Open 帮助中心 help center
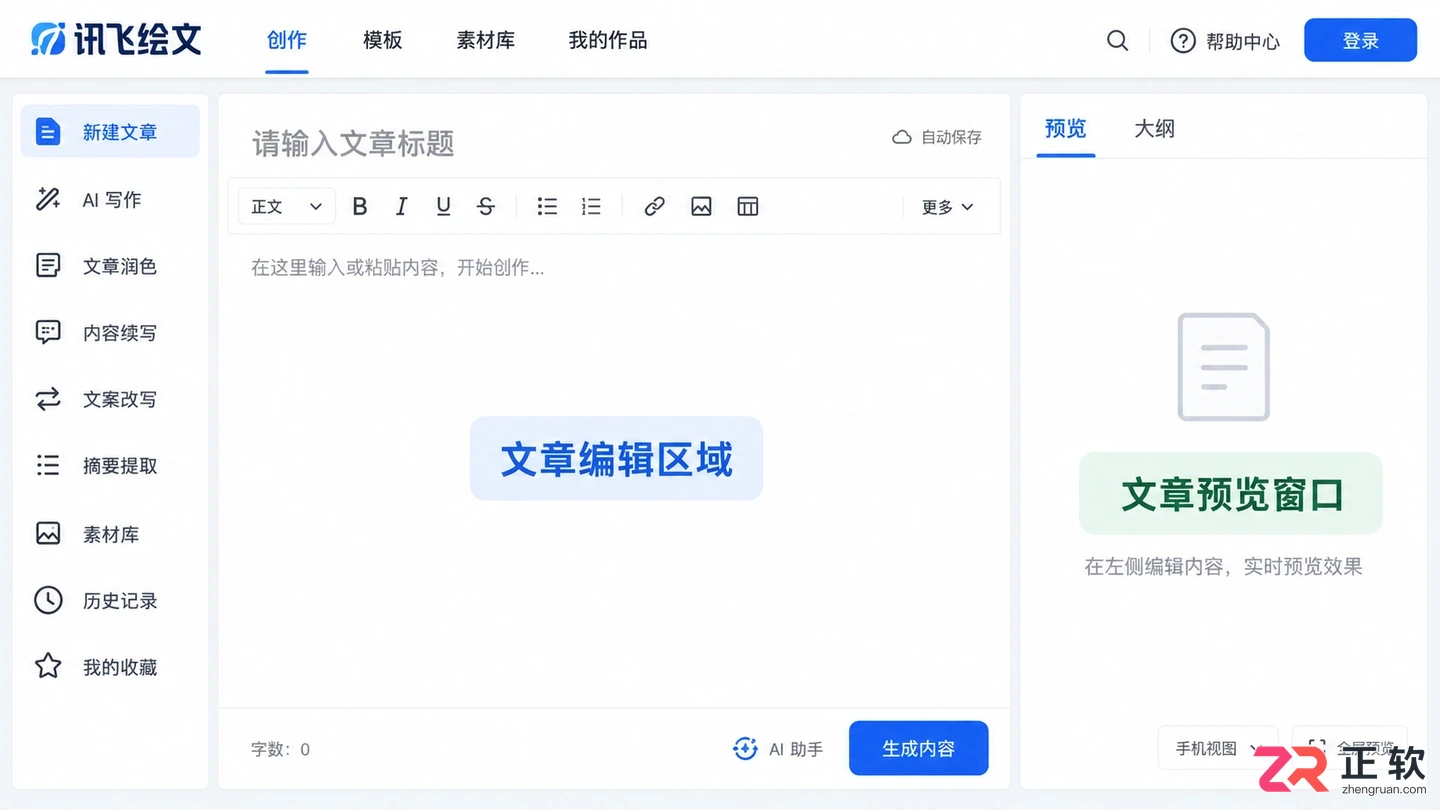The image size is (1440, 810). click(1225, 41)
